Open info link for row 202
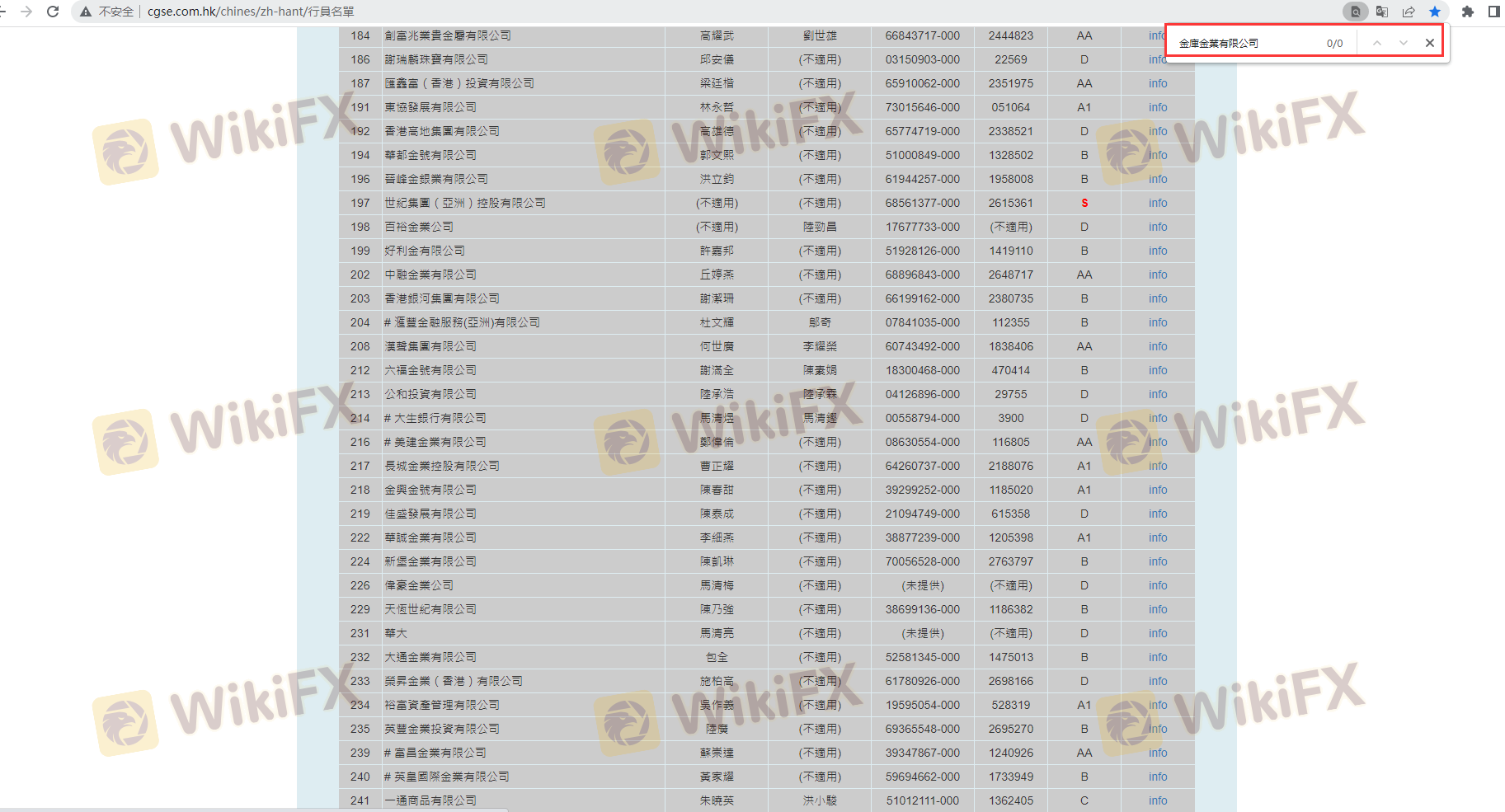1505x812 pixels. tap(1158, 275)
